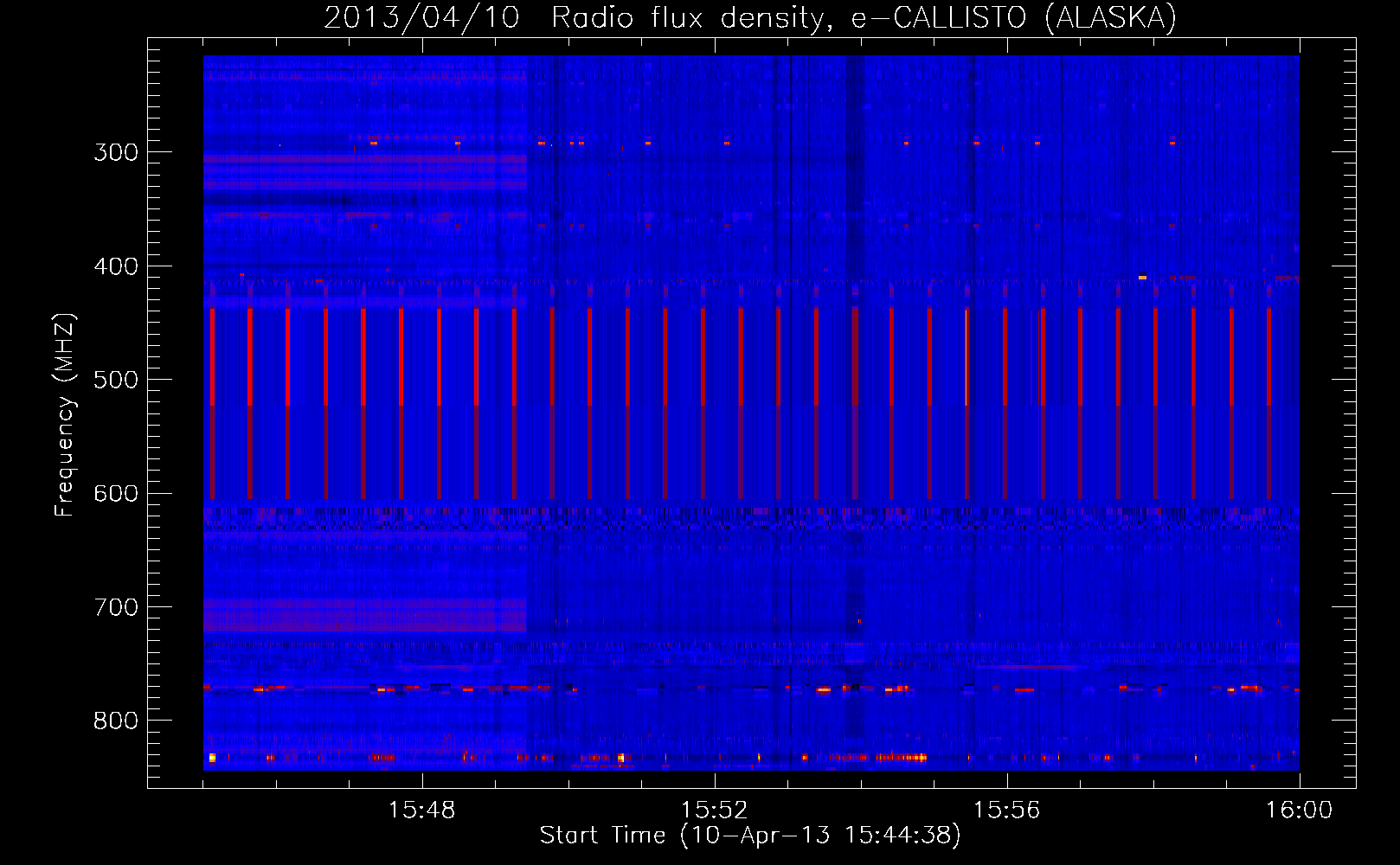Select the 700 frequency tick label
The width and height of the screenshot is (1400, 865).
click(116, 607)
